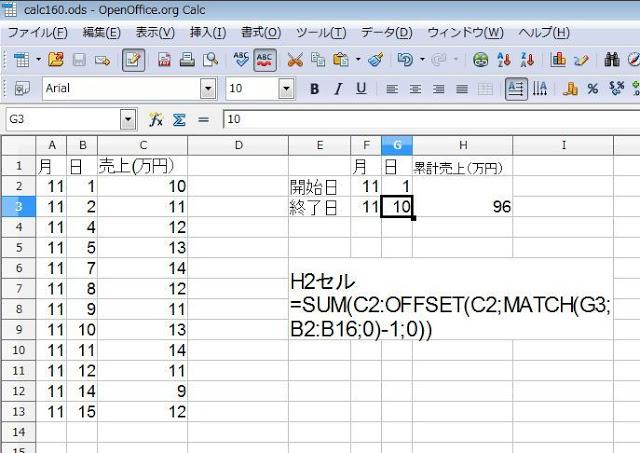Open the Function Wizard

click(x=156, y=119)
